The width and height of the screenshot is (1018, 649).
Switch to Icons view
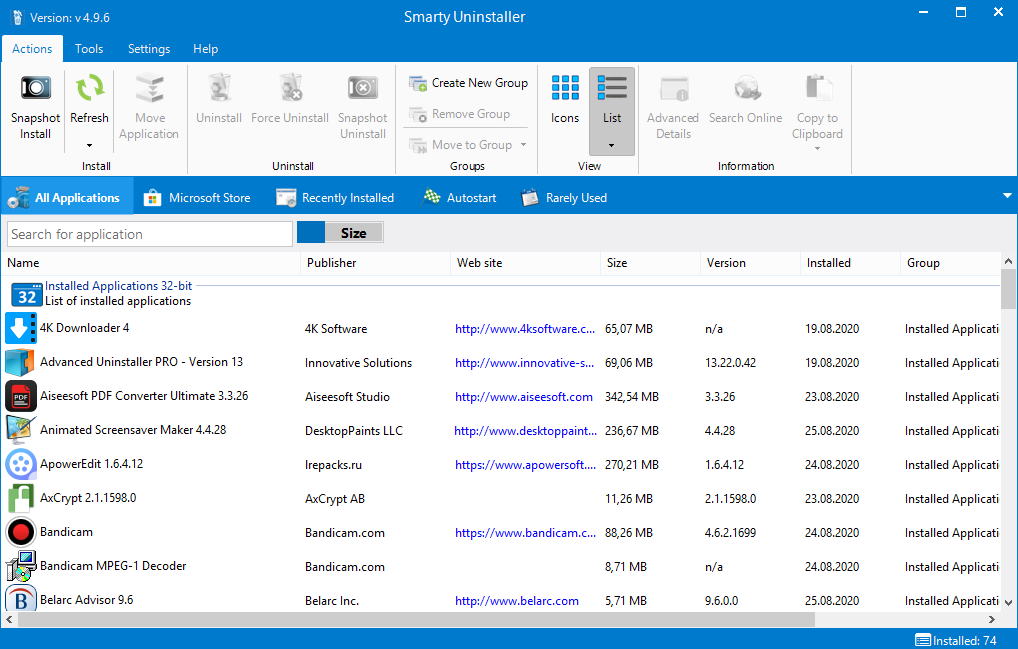tap(565, 99)
